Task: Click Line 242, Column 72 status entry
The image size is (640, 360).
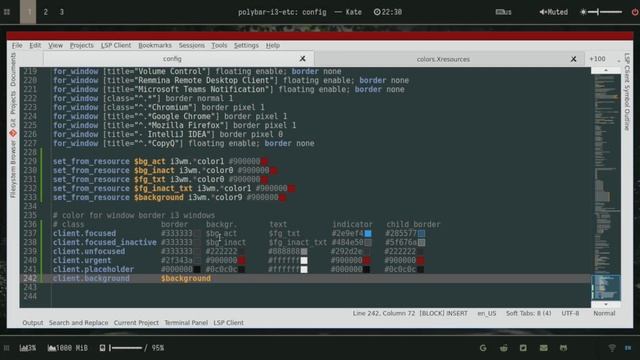Action: (384, 313)
